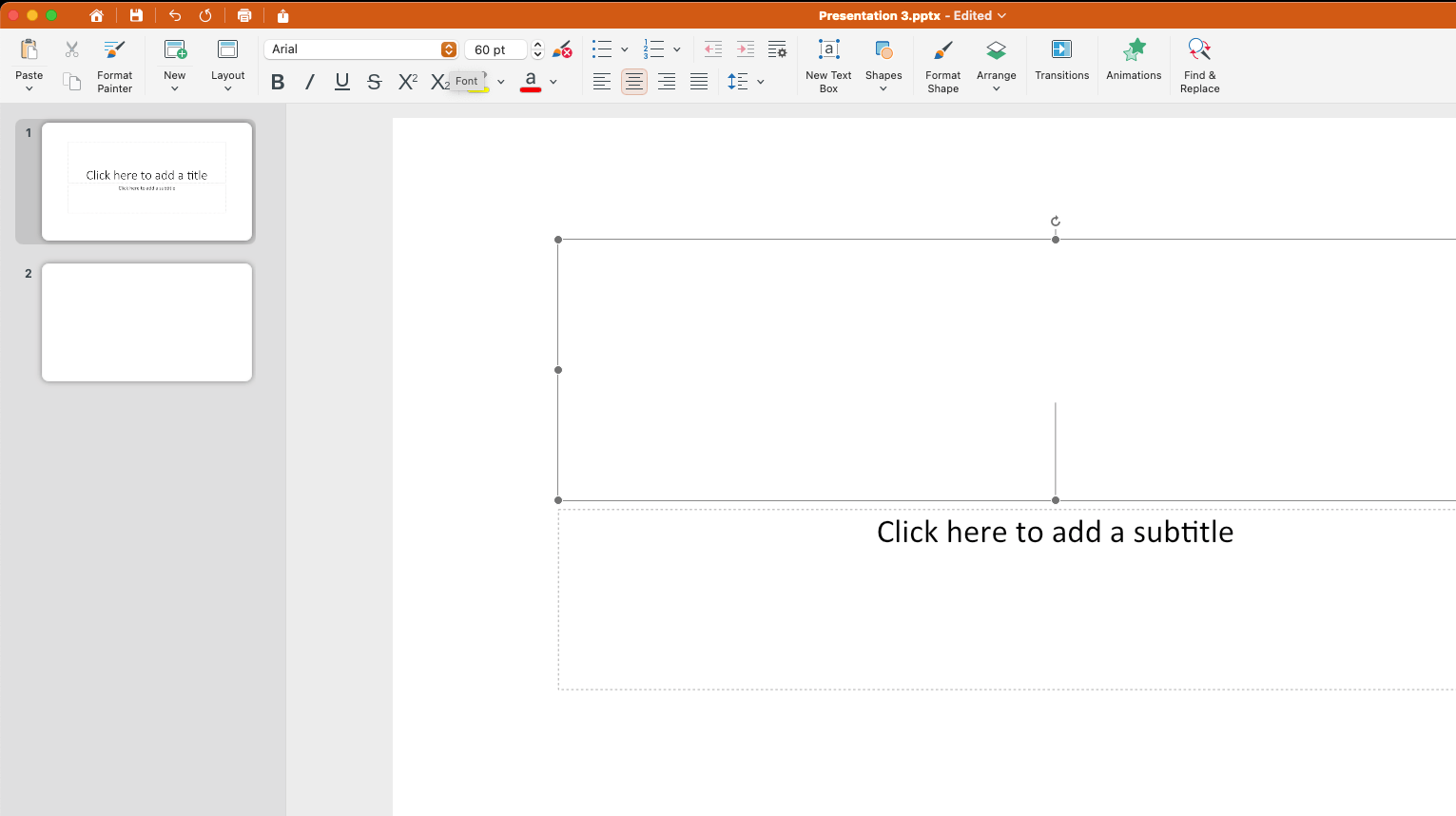
Task: Click the Home icon in title bar
Action: [96, 15]
